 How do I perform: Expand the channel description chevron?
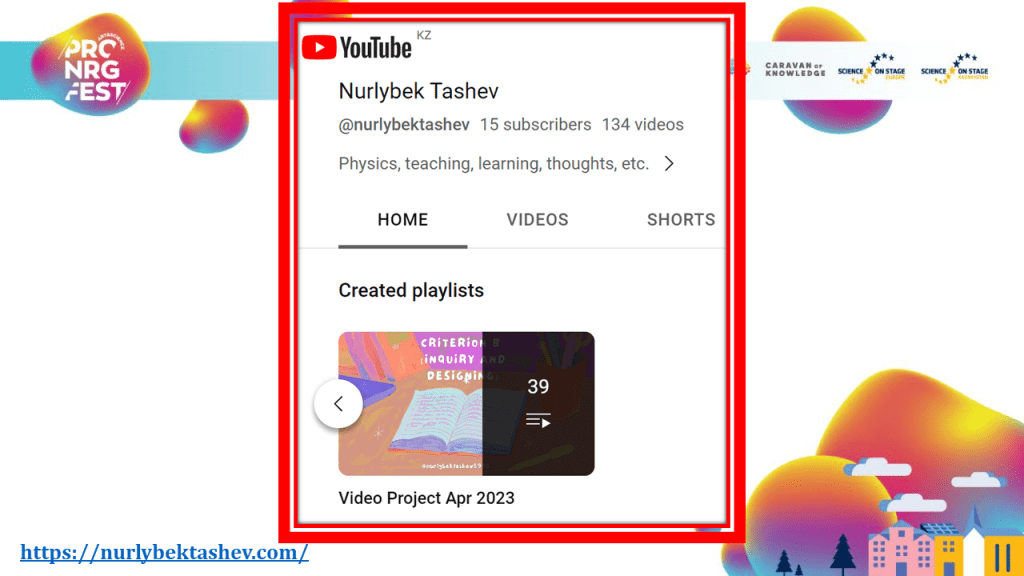click(669, 164)
